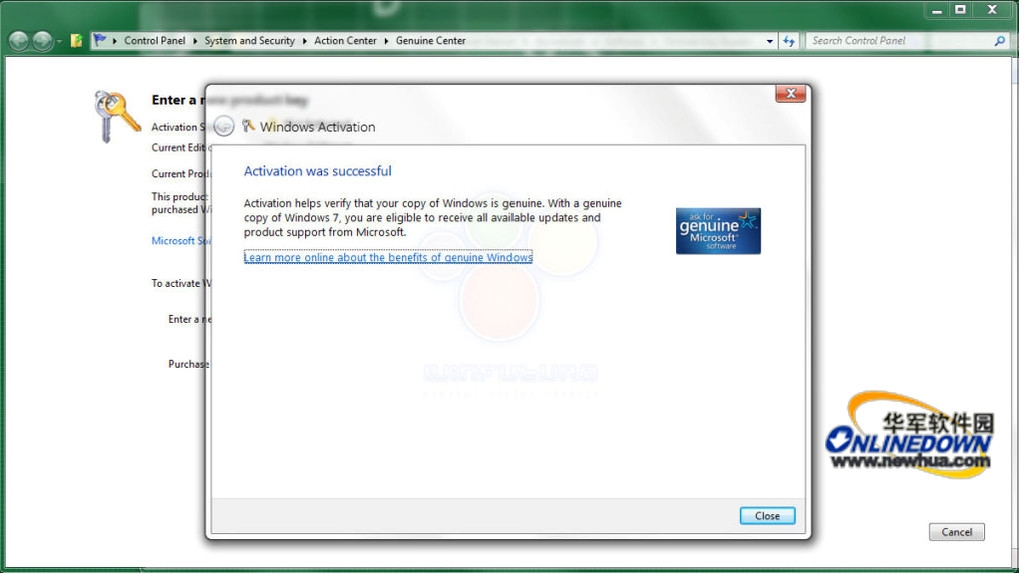The height and width of the screenshot is (574, 1024).
Task: Click the Control Panel flag icon in the address bar
Action: pos(100,40)
